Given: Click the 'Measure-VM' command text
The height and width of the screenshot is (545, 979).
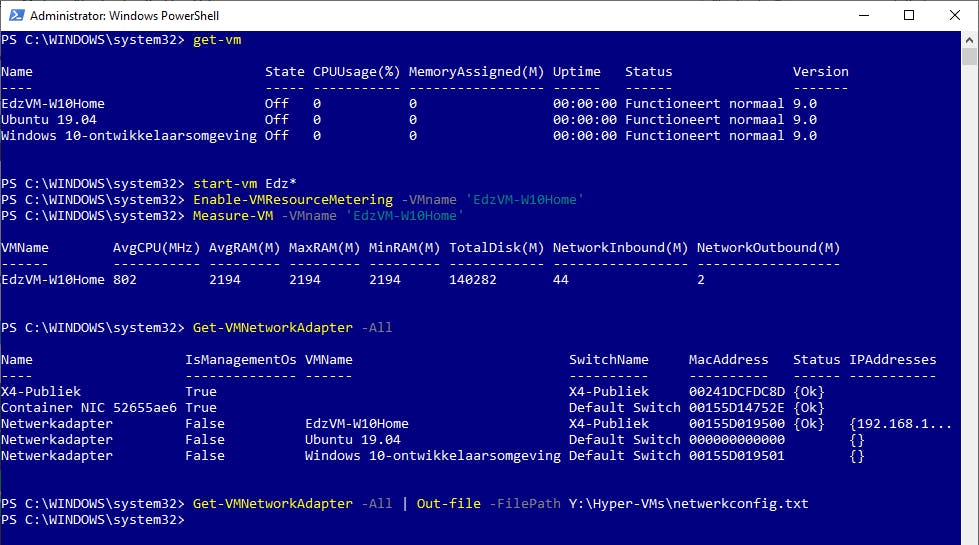Looking at the screenshot, I should point(233,215).
